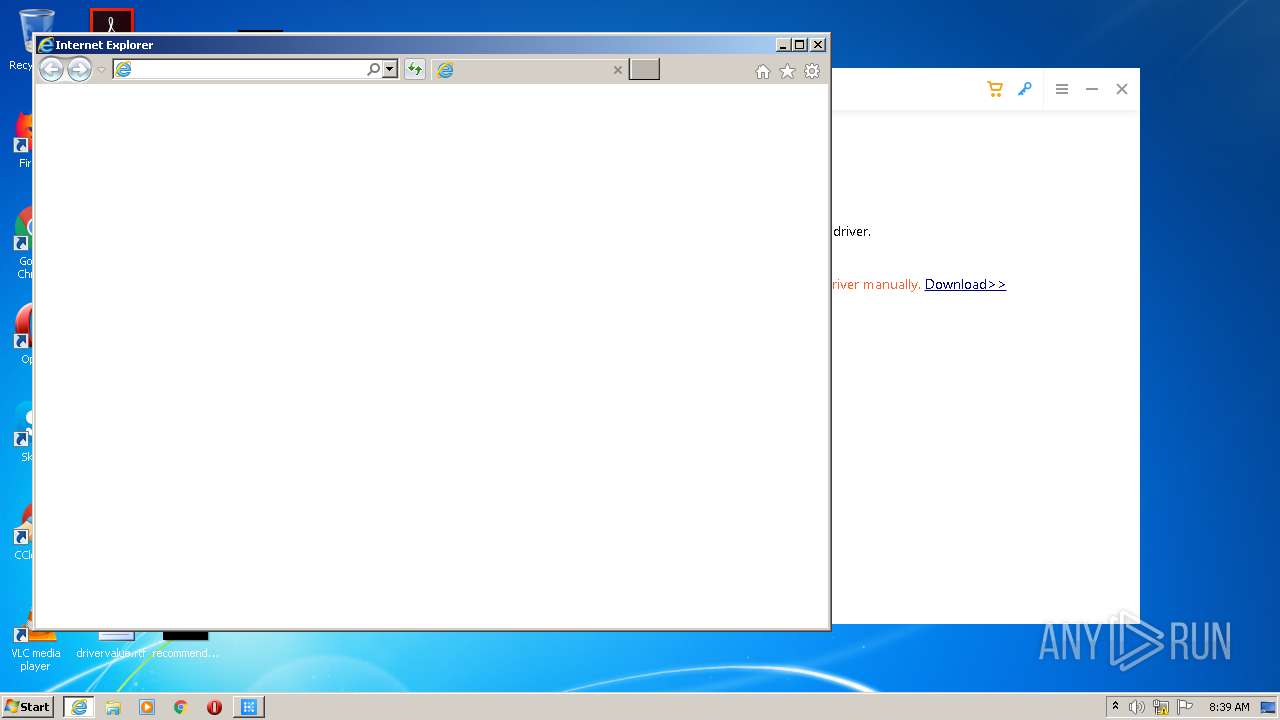Viewport: 1280px width, 720px height.
Task: Select the blank Internet Explorer tab
Action: point(530,70)
